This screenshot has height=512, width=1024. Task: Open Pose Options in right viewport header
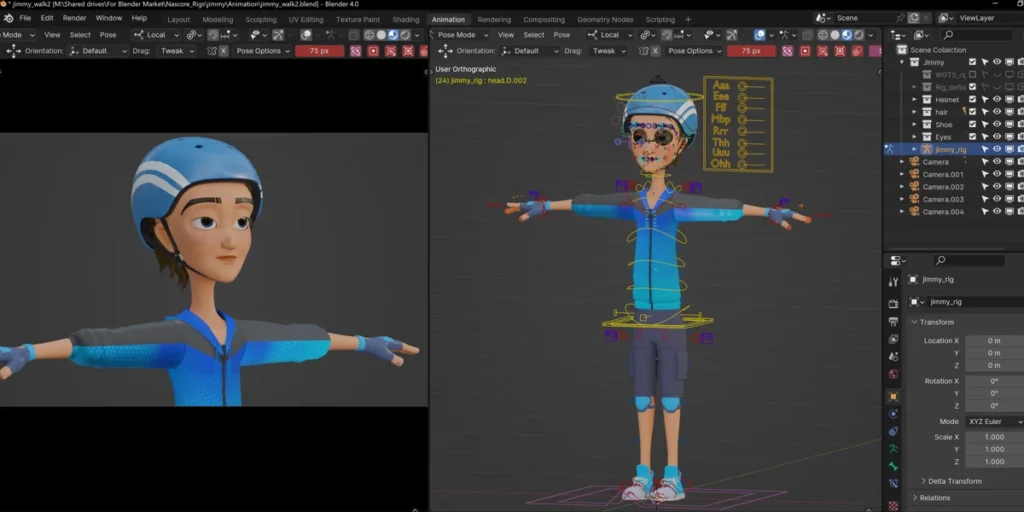point(694,51)
